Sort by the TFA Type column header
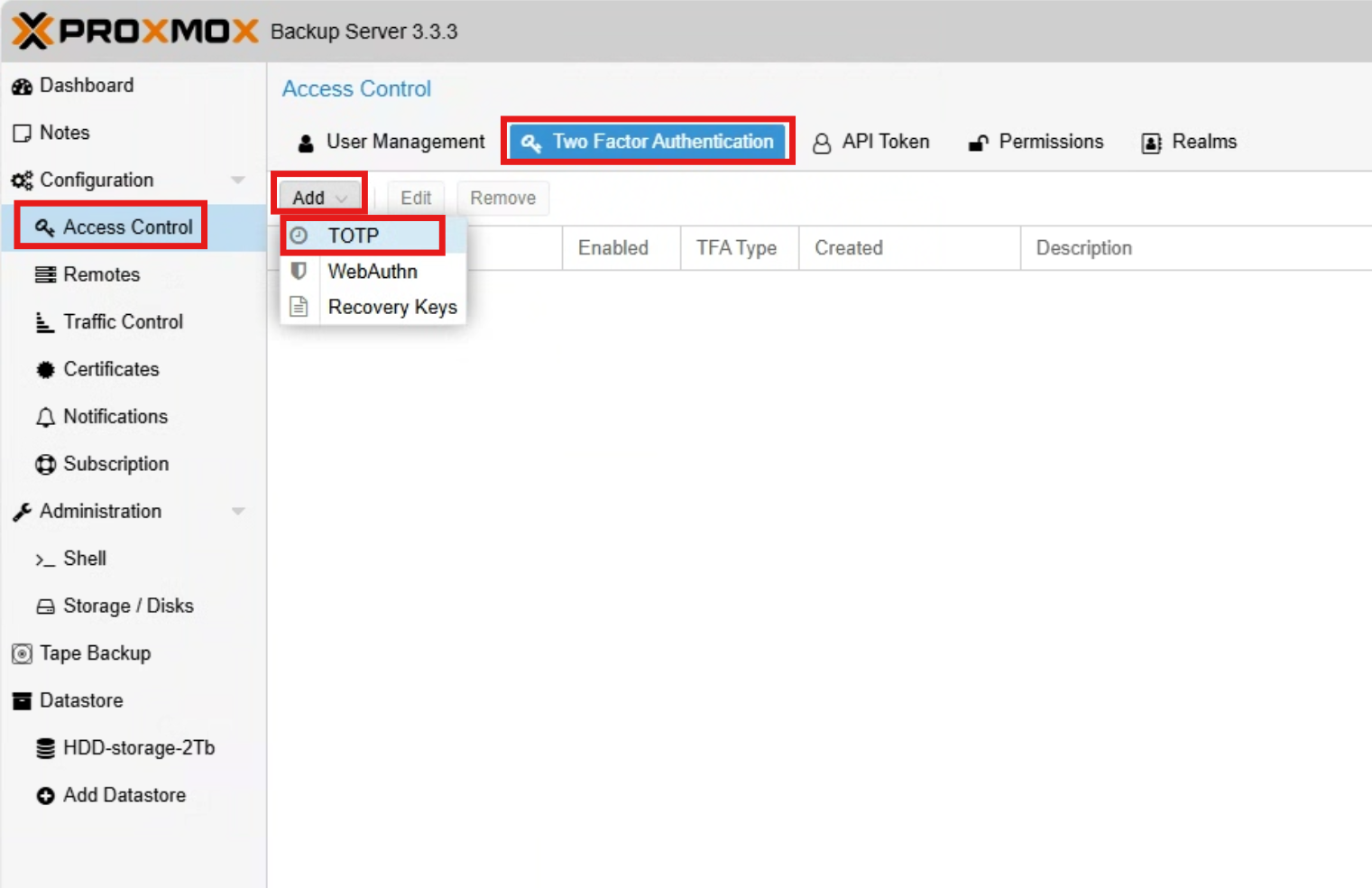The height and width of the screenshot is (888, 1372). (740, 248)
